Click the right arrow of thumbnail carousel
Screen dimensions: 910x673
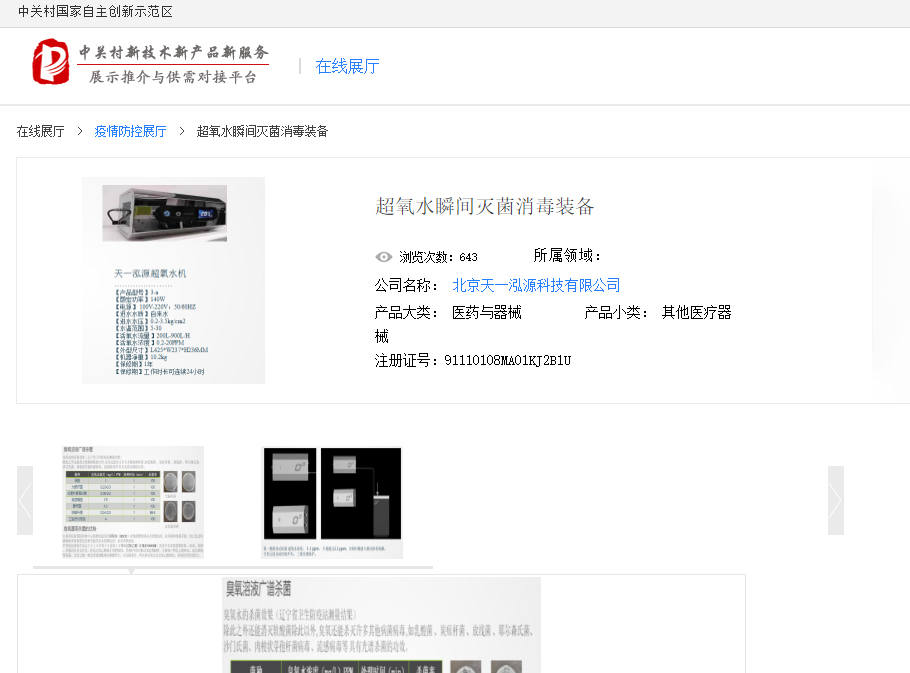pyautogui.click(x=836, y=500)
